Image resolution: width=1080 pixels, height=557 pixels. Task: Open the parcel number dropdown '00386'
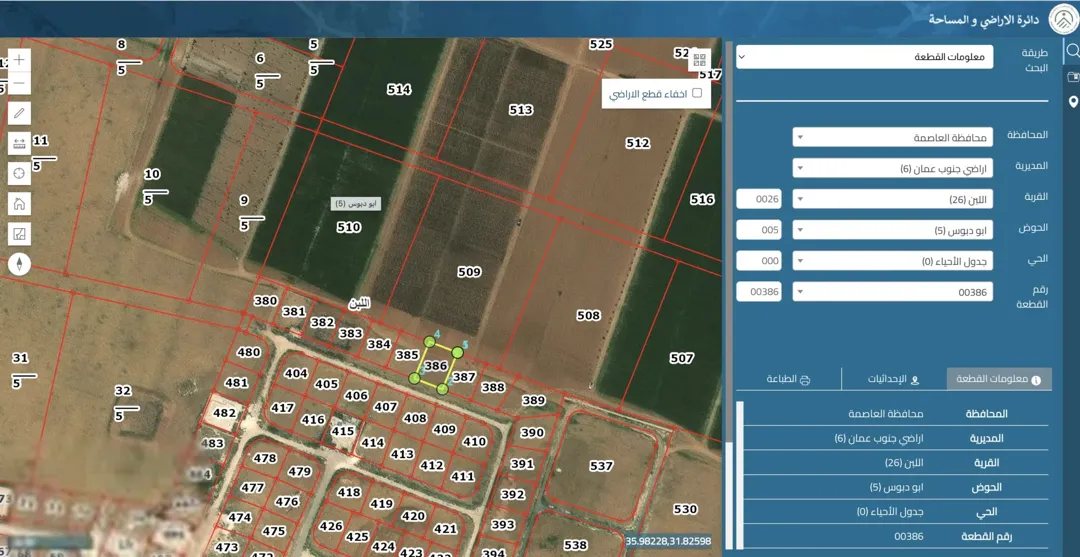coord(893,292)
